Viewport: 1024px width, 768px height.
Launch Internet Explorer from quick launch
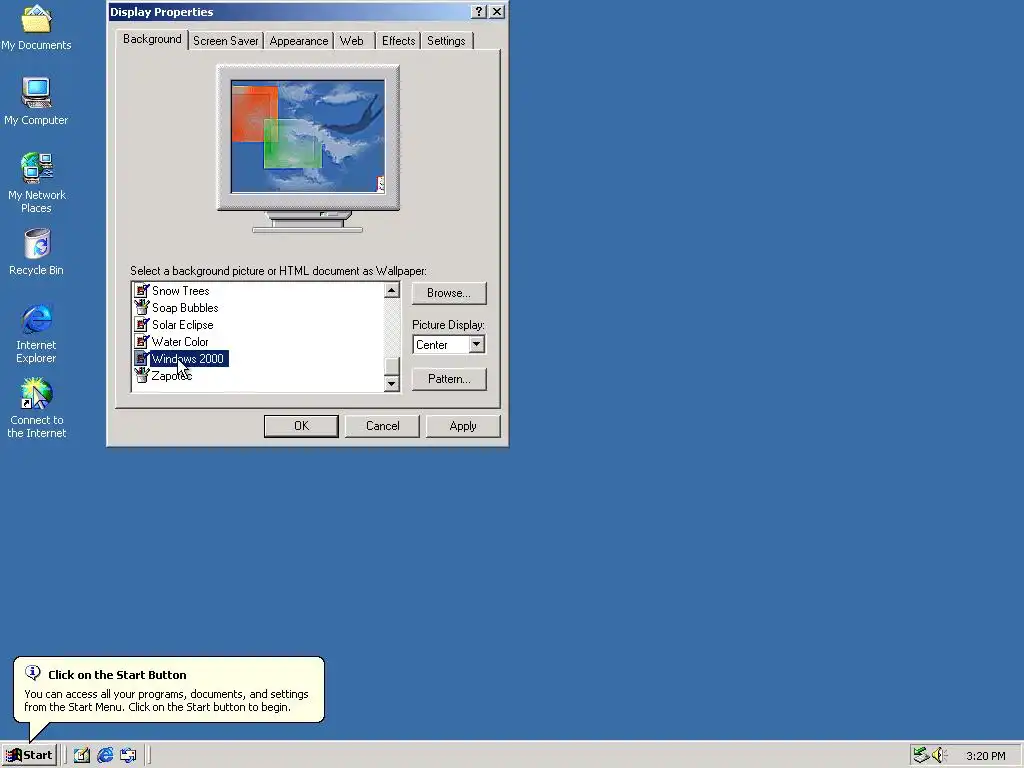pos(105,756)
